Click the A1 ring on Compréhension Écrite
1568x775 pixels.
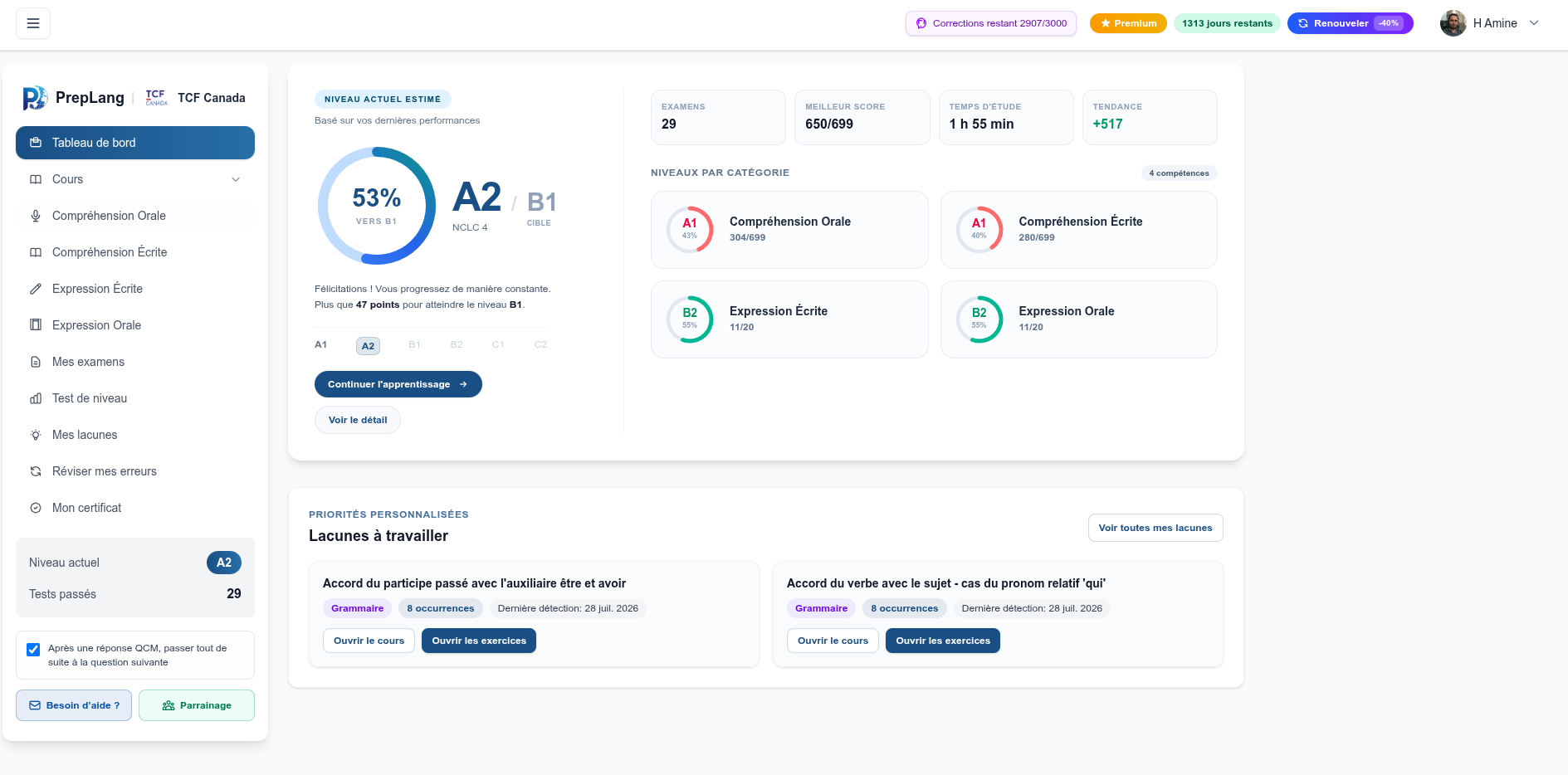(979, 230)
